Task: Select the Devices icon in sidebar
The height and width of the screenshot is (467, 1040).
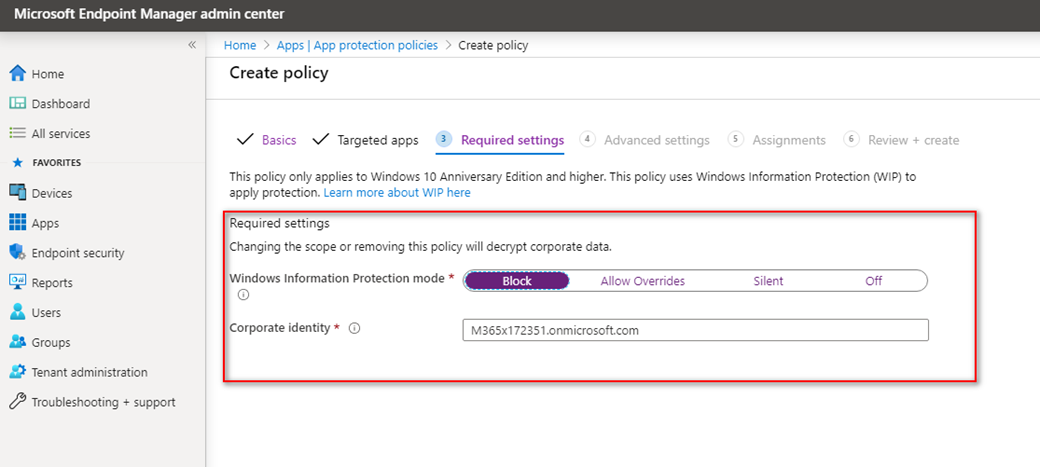Action: click(x=17, y=193)
